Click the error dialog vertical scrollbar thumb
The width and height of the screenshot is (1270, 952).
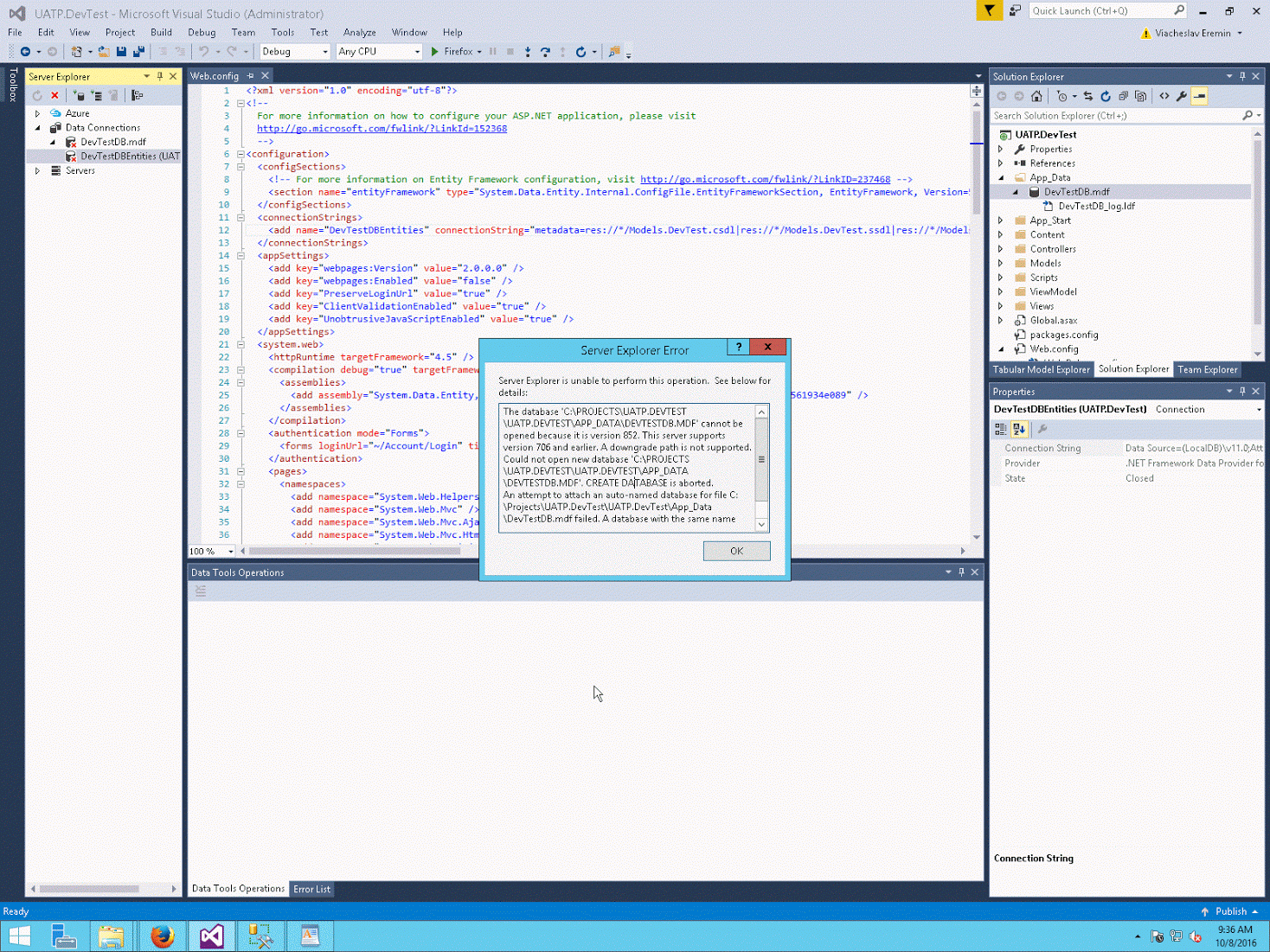[761, 459]
